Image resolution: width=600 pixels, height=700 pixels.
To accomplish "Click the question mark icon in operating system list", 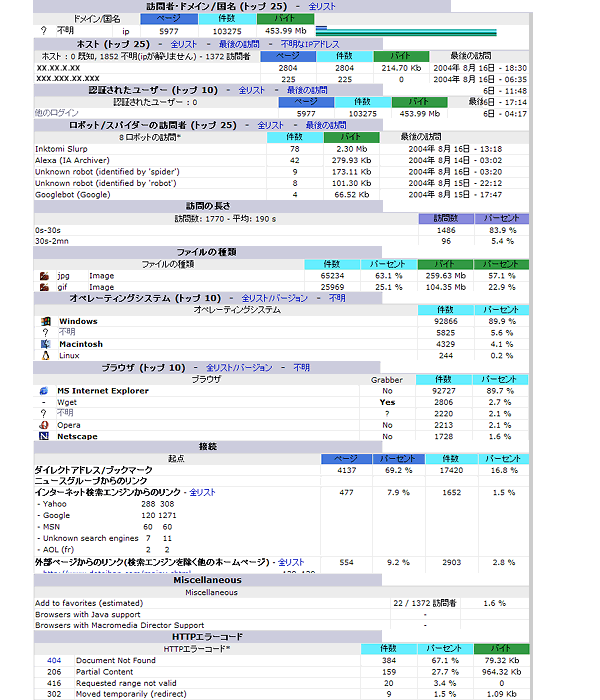I will click(x=46, y=333).
